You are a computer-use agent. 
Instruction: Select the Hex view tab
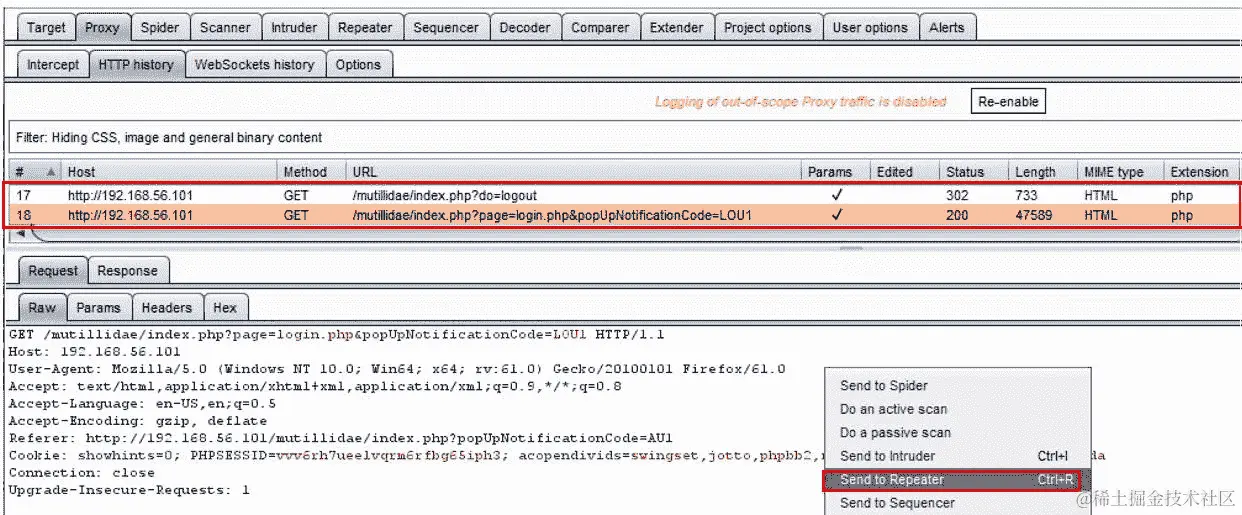(x=225, y=308)
